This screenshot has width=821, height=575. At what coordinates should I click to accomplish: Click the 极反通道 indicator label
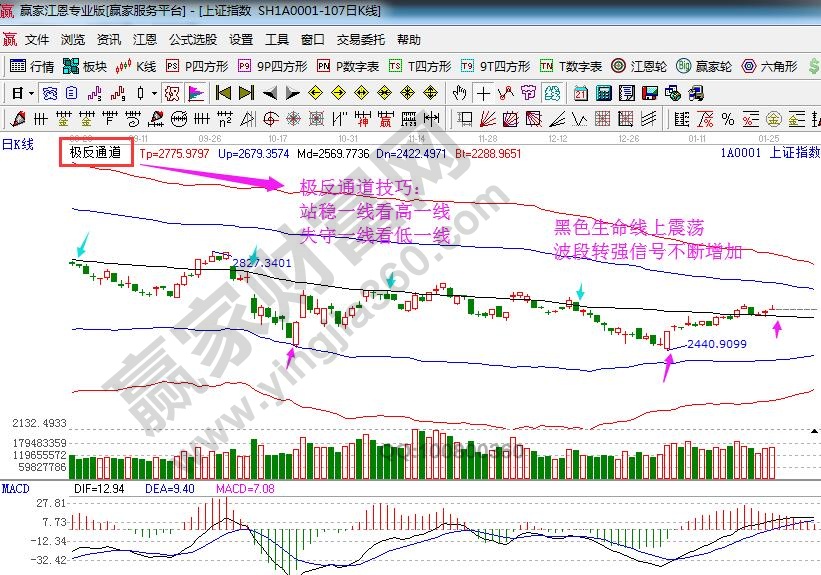click(x=95, y=153)
